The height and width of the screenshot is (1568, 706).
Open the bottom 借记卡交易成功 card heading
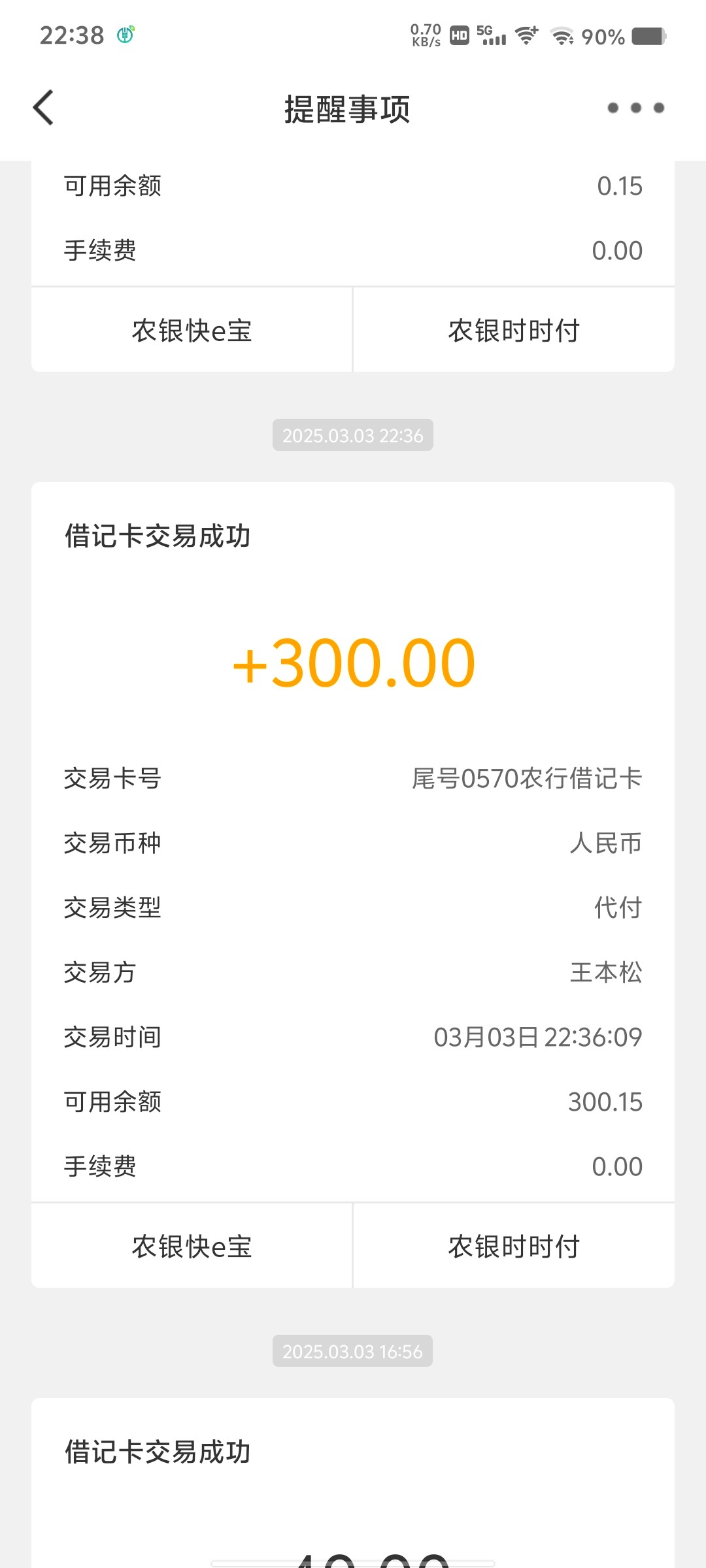(x=158, y=1452)
